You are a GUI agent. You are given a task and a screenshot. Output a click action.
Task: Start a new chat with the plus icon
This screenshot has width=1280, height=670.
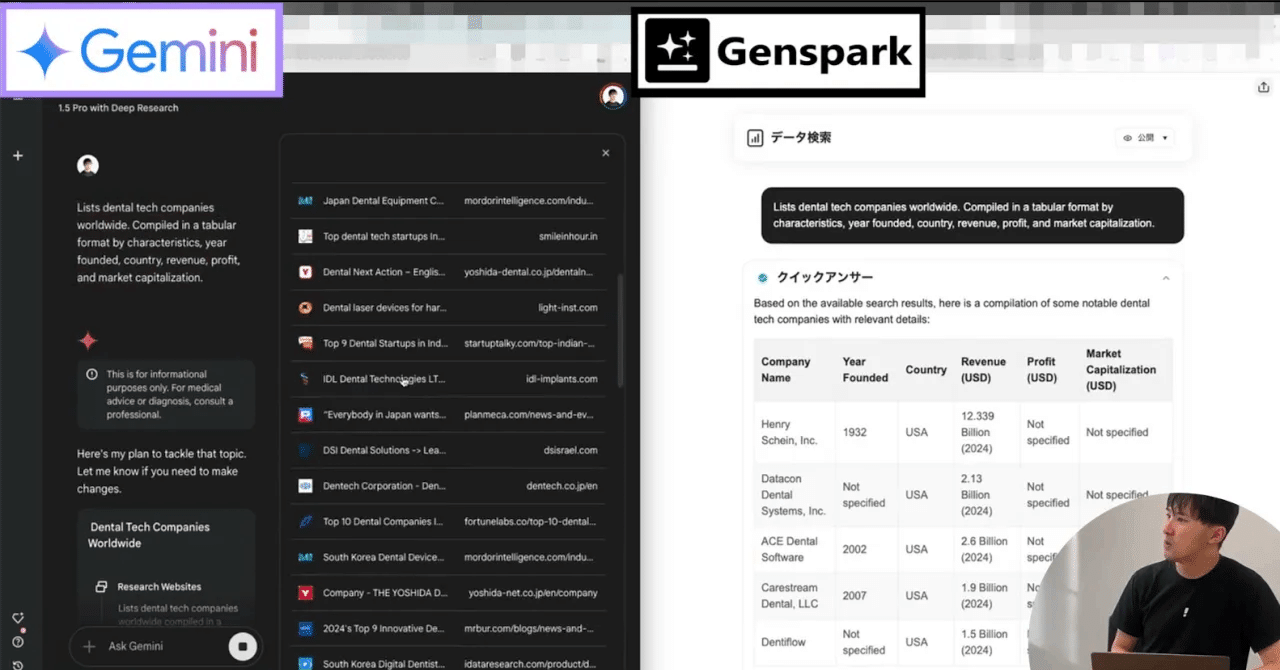point(17,155)
